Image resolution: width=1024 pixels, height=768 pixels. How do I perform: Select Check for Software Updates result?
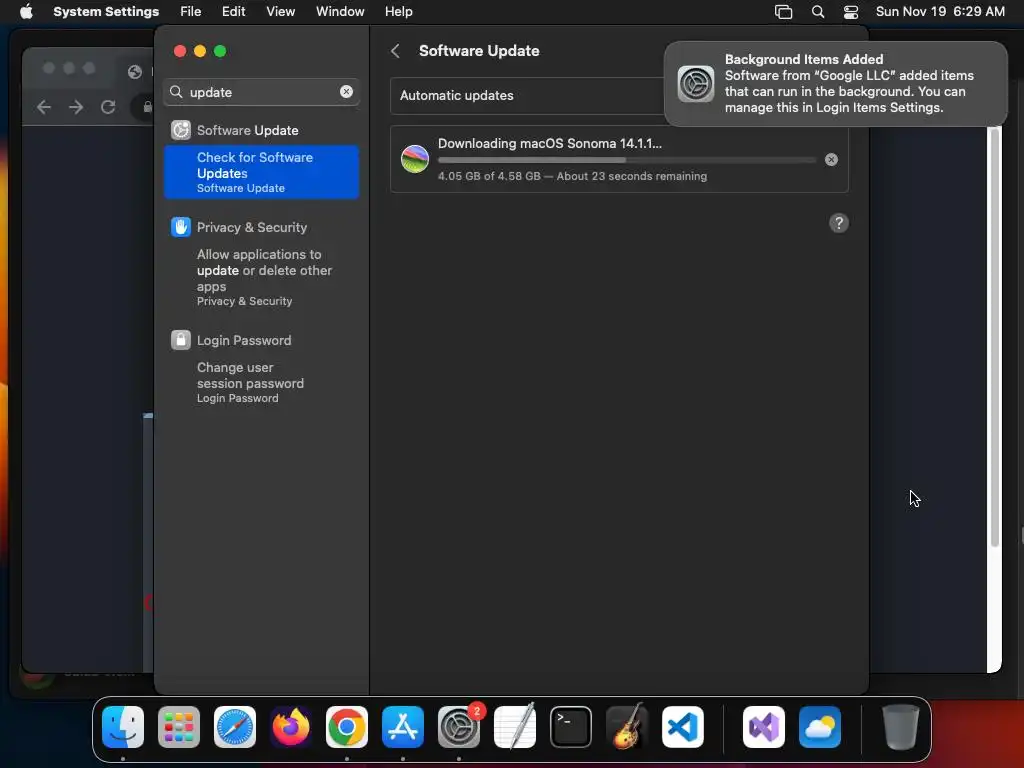coord(261,172)
